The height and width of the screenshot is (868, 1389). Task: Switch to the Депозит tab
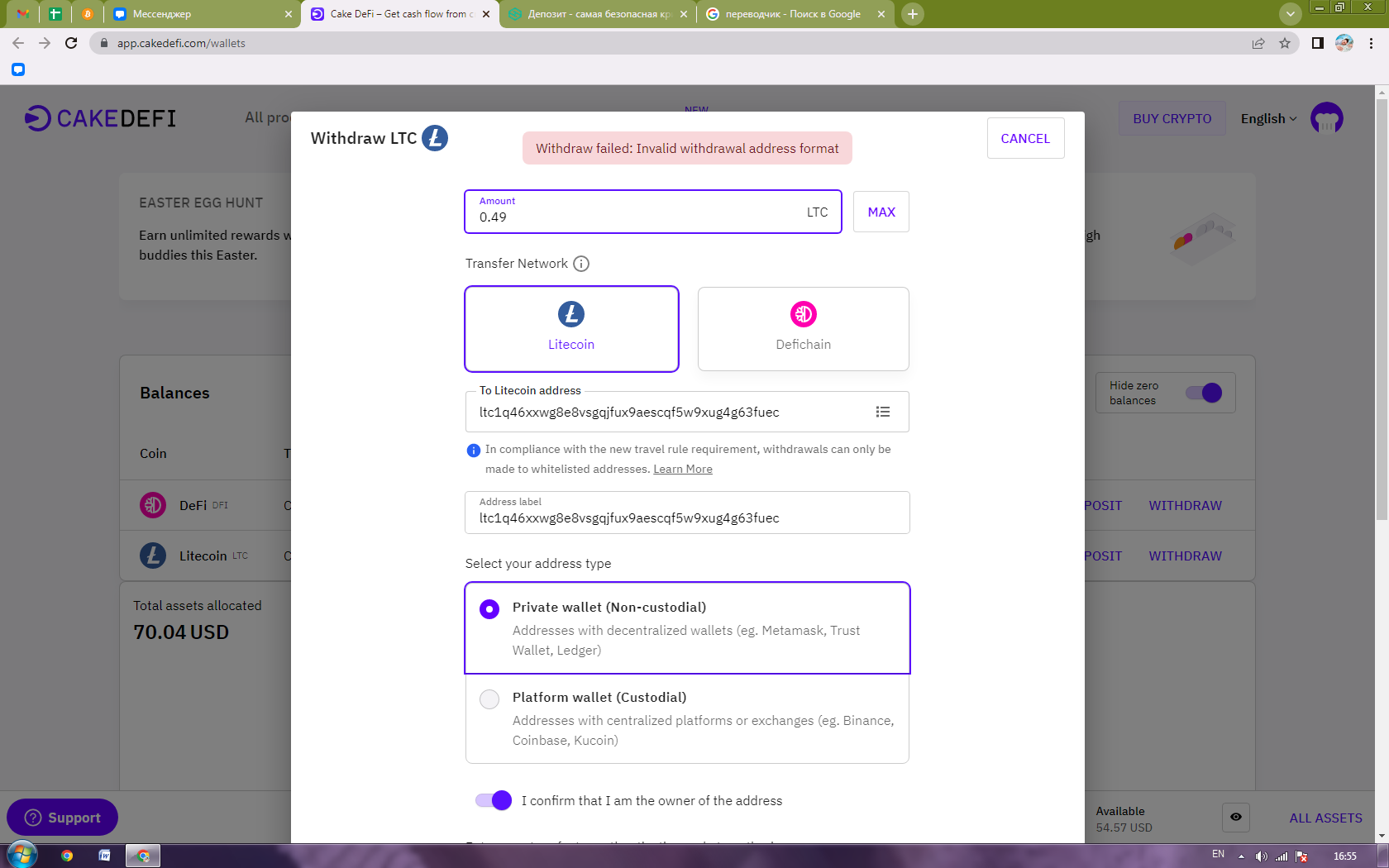[598, 14]
